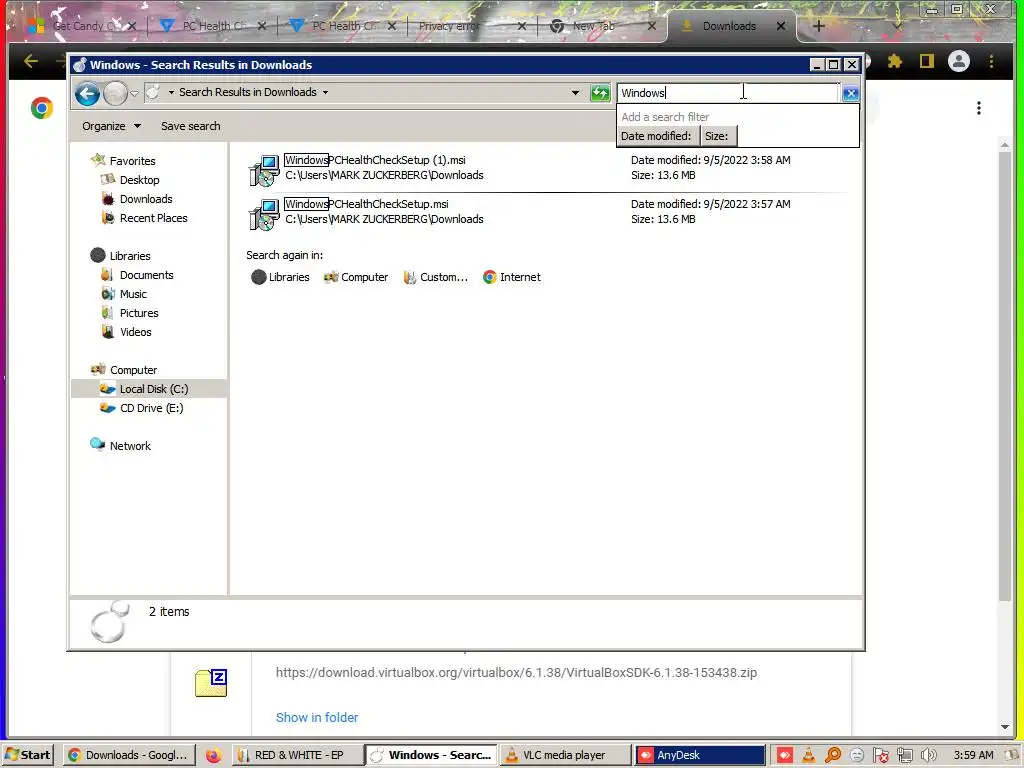Expand the address bar history dropdown arrow
The image size is (1024, 768).
tap(575, 93)
